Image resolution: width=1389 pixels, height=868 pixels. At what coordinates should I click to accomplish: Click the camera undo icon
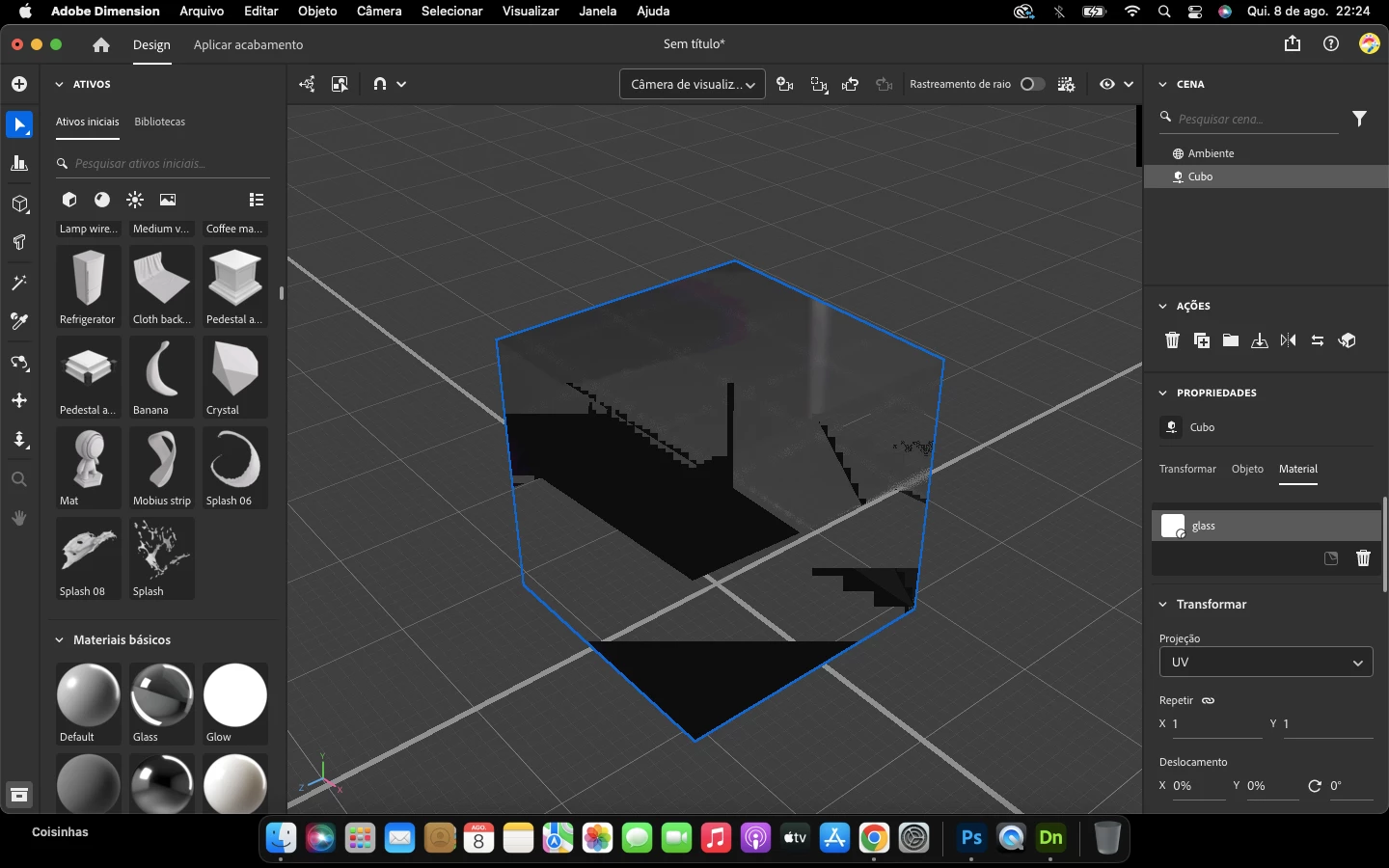[x=851, y=84]
